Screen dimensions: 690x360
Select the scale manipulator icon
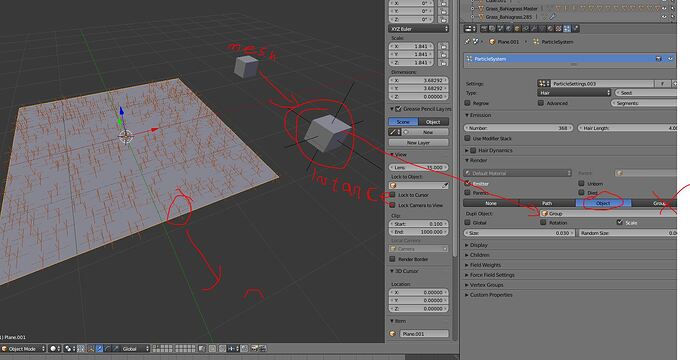click(x=116, y=349)
